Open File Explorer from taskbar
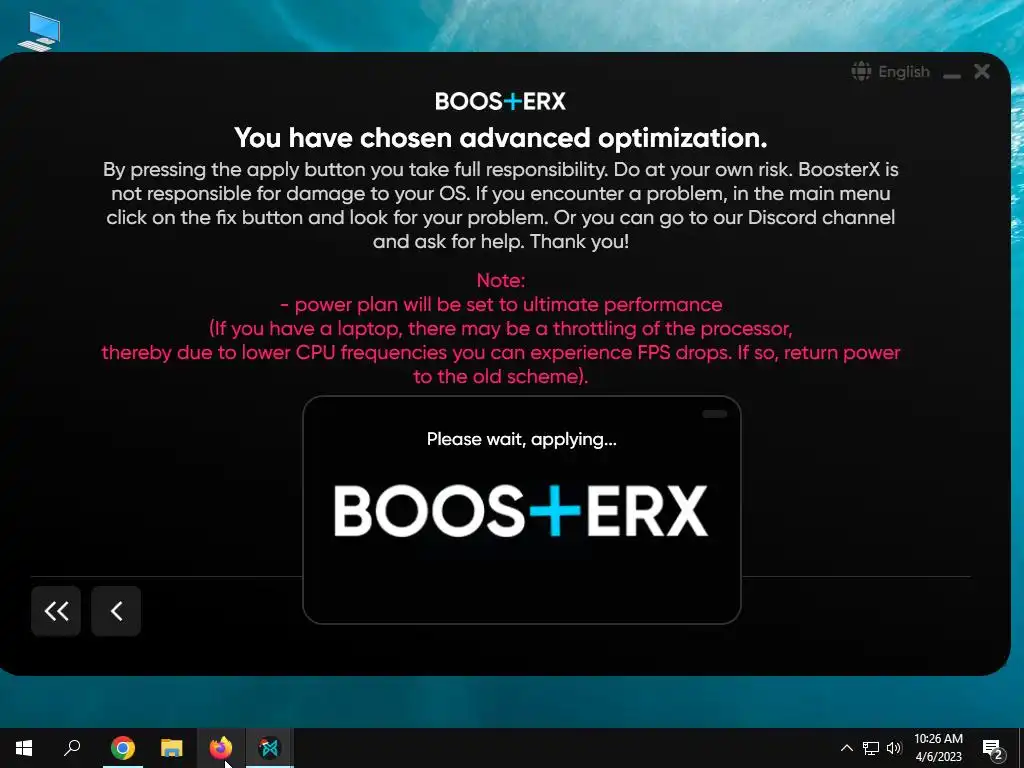 coord(172,748)
